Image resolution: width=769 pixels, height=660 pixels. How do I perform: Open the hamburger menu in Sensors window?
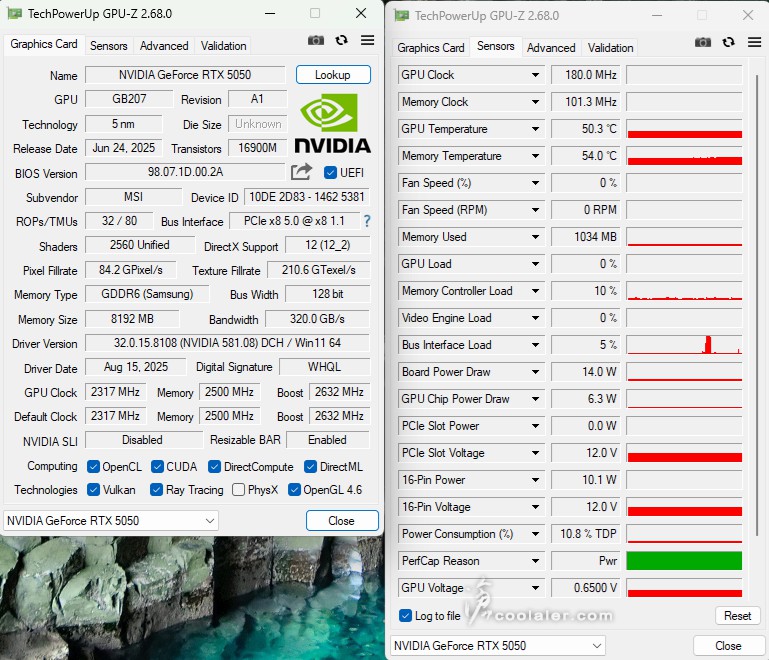(x=754, y=42)
